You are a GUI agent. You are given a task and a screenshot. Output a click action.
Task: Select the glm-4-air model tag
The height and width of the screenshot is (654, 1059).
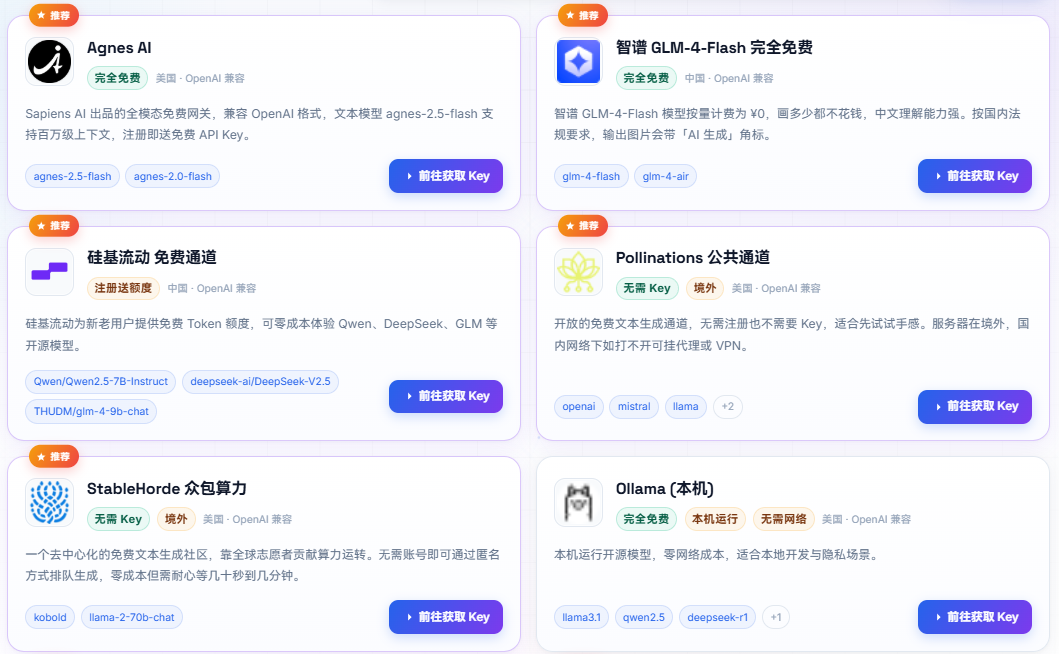click(665, 176)
